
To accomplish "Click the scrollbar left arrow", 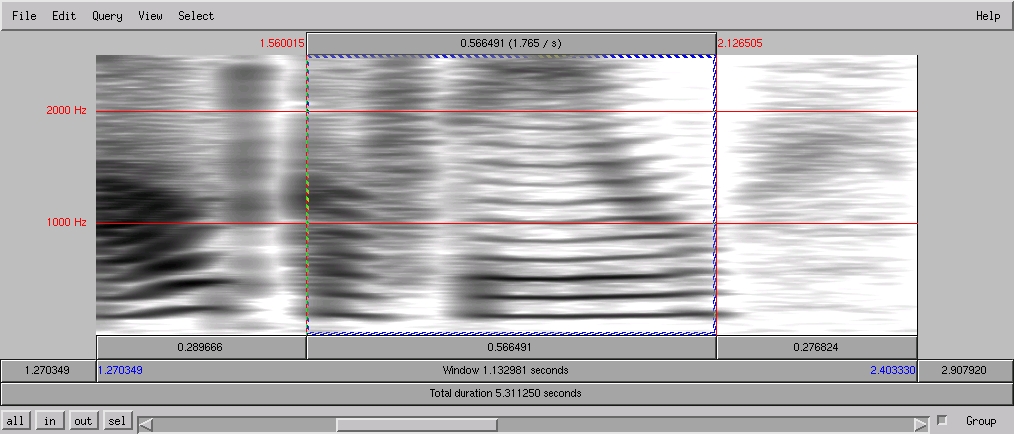I will [x=146, y=425].
